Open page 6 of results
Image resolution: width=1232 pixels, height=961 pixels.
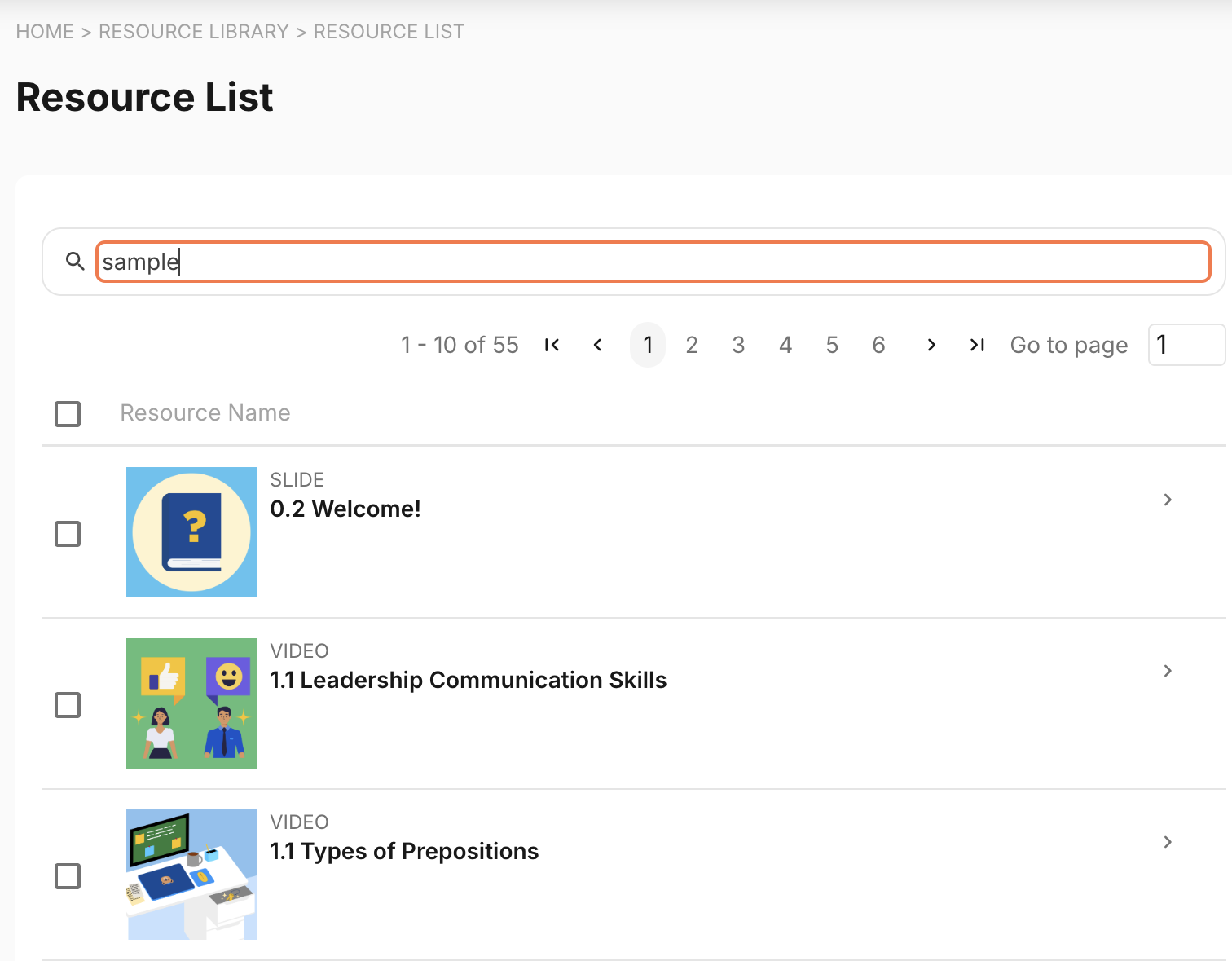(x=878, y=345)
